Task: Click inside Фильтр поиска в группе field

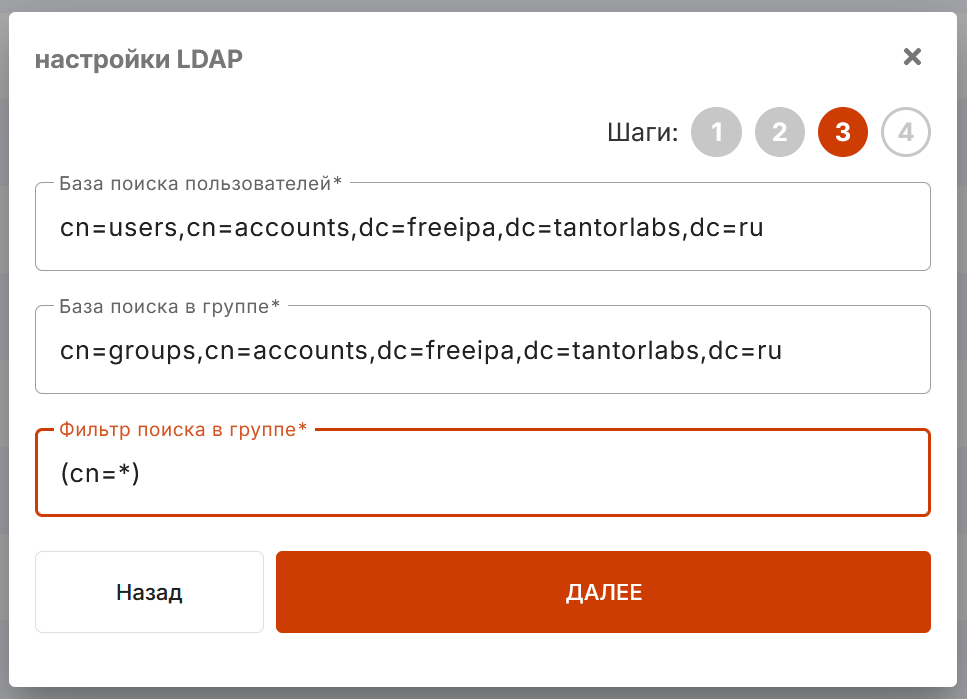Action: [x=483, y=473]
